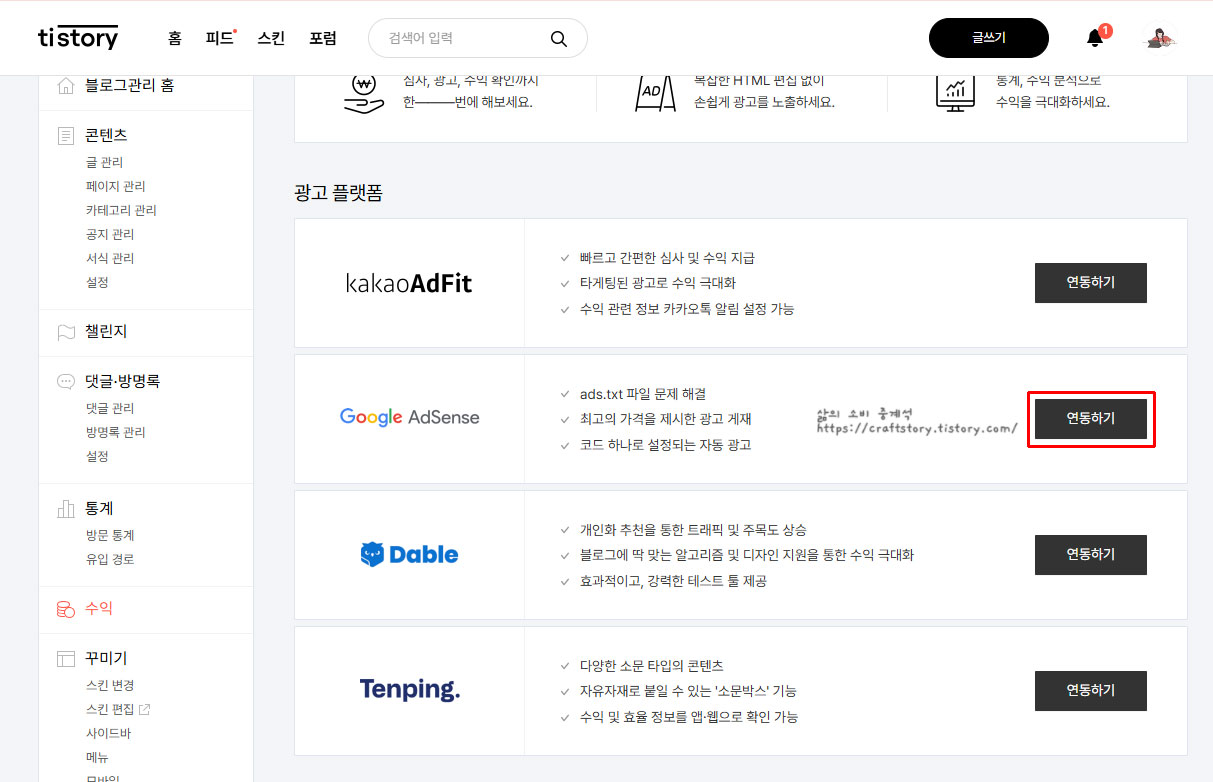The height and width of the screenshot is (782, 1213).
Task: Go to 메뉴 under 꾸미기
Action: (x=97, y=757)
